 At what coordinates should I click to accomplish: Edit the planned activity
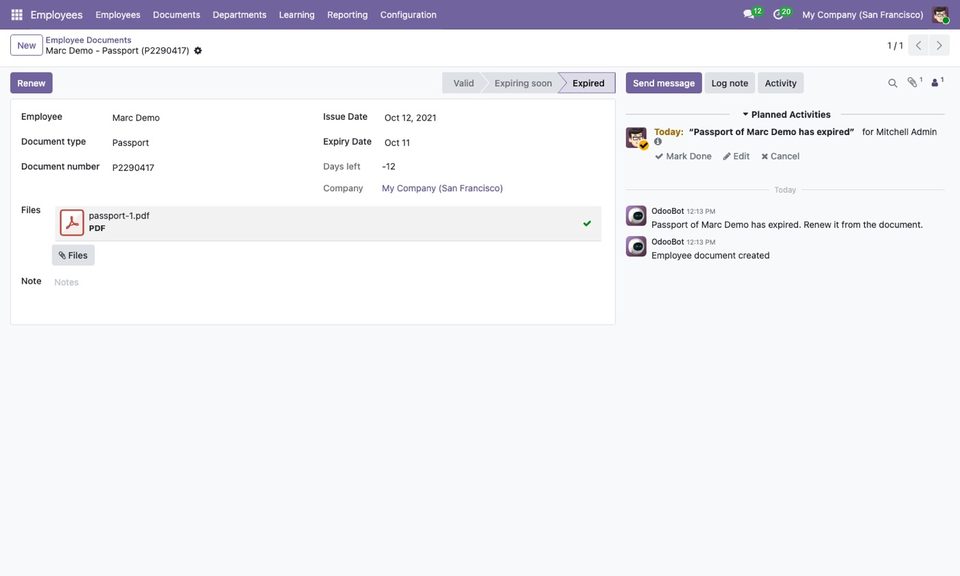pos(736,156)
